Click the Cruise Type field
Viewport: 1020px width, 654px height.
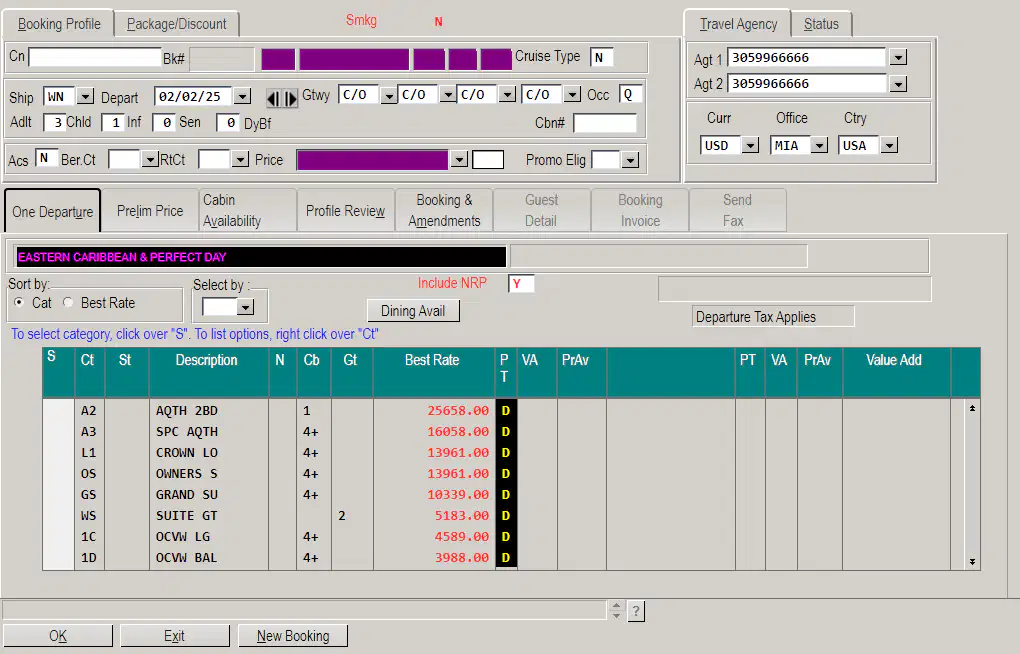pyautogui.click(x=601, y=57)
